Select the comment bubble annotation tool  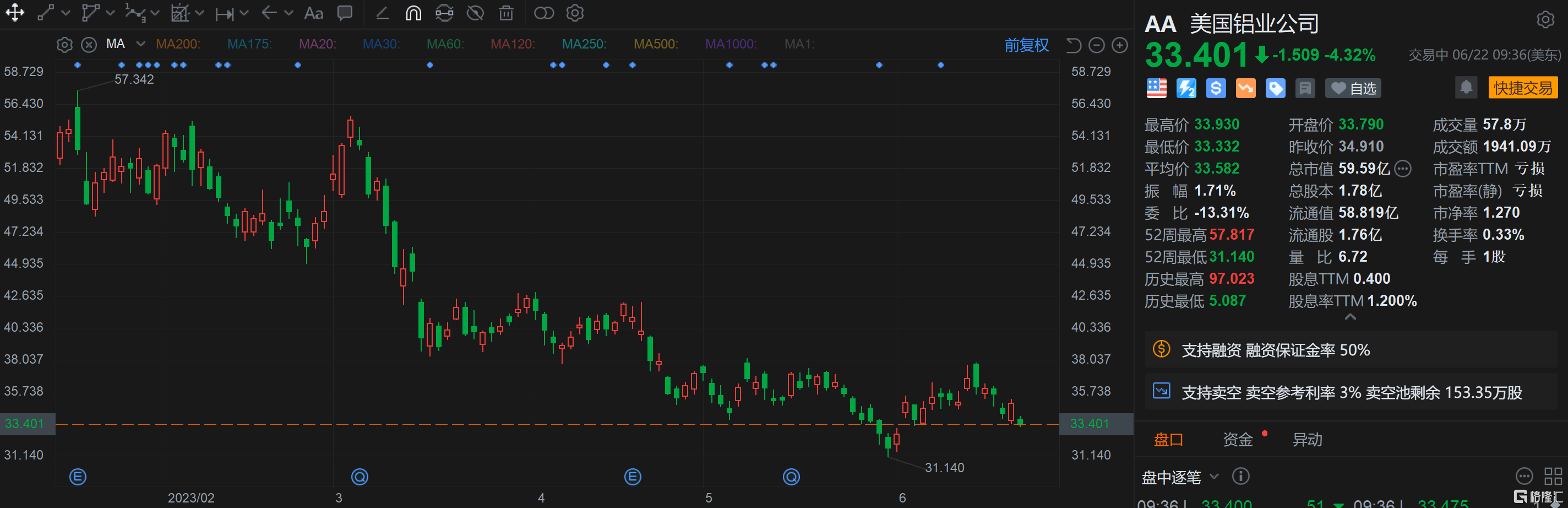[x=345, y=13]
